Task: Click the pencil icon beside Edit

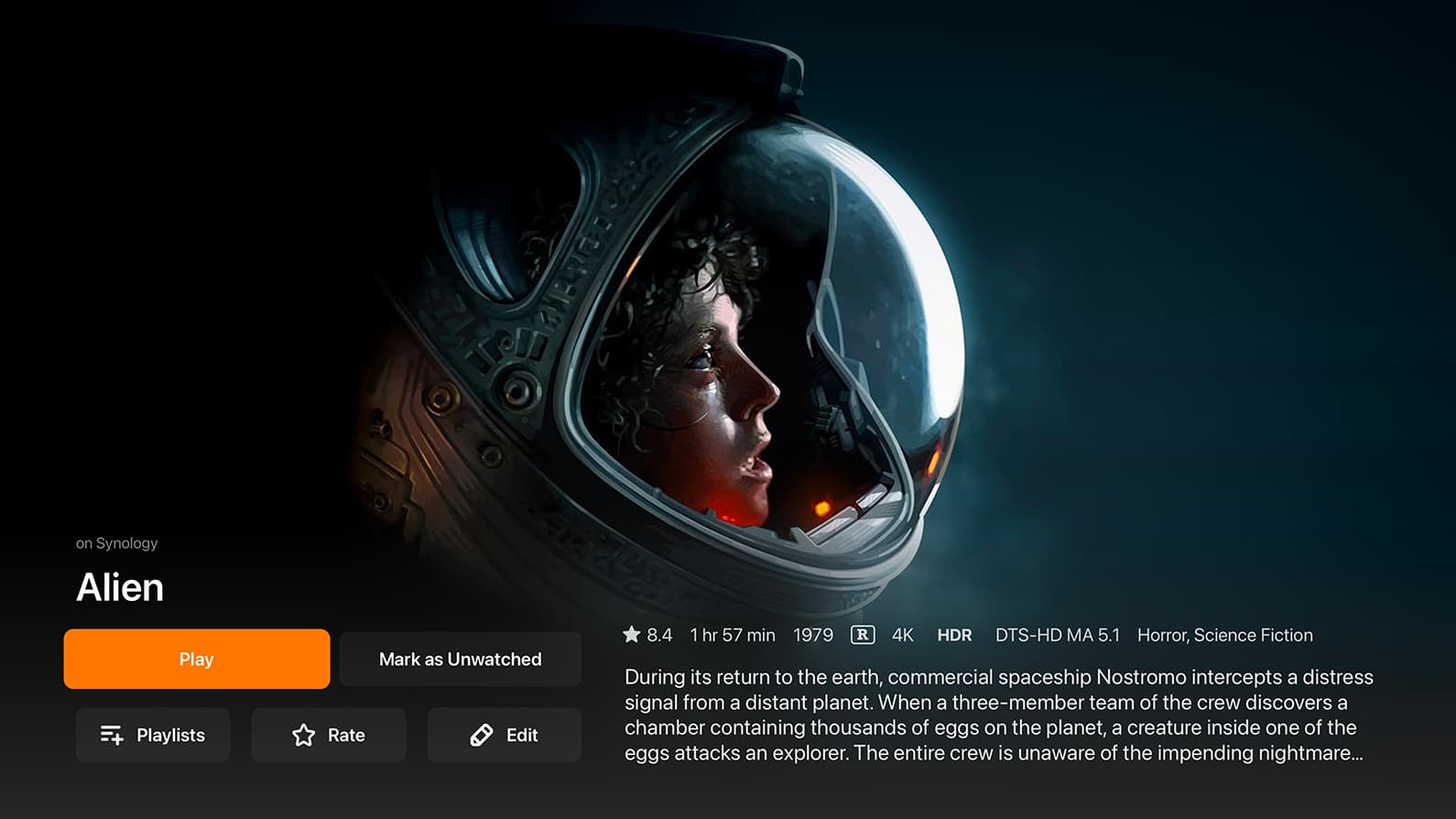Action: 482,735
